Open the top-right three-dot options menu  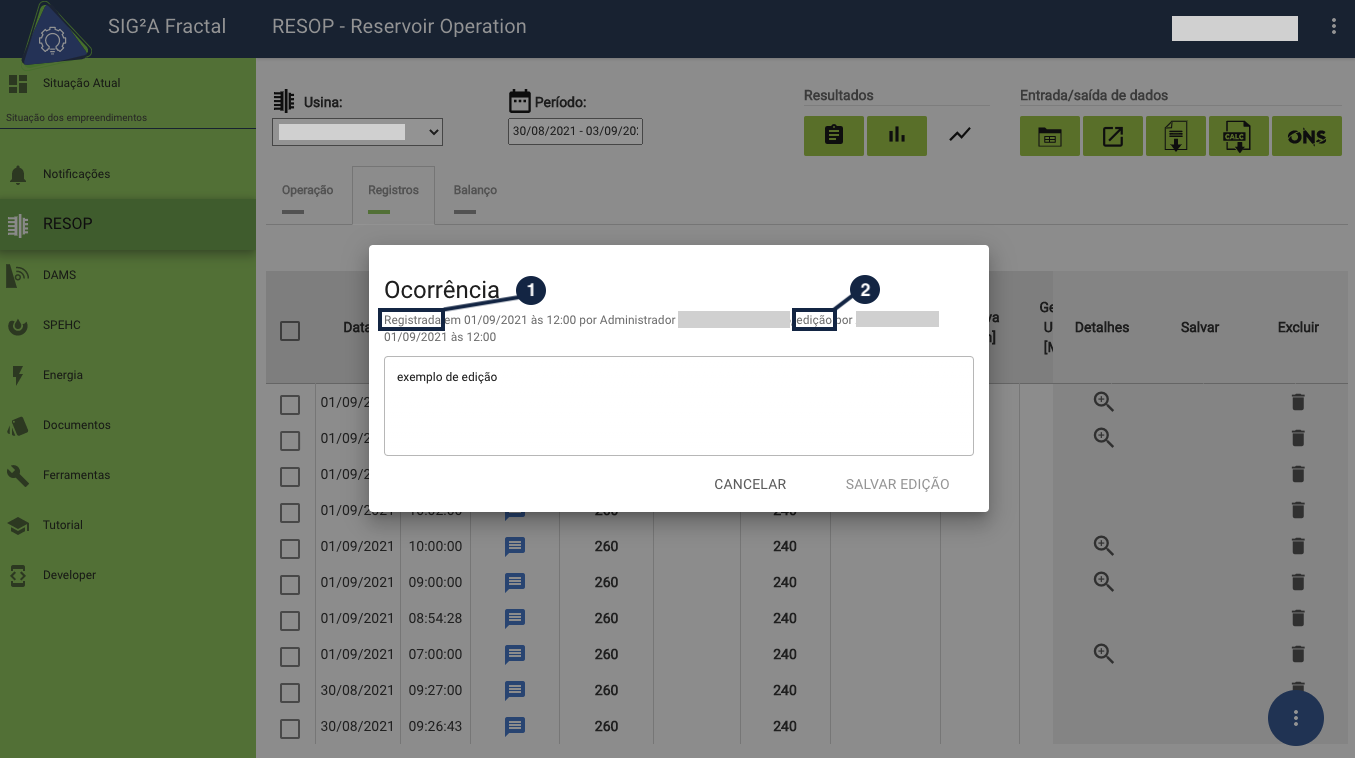click(1333, 27)
